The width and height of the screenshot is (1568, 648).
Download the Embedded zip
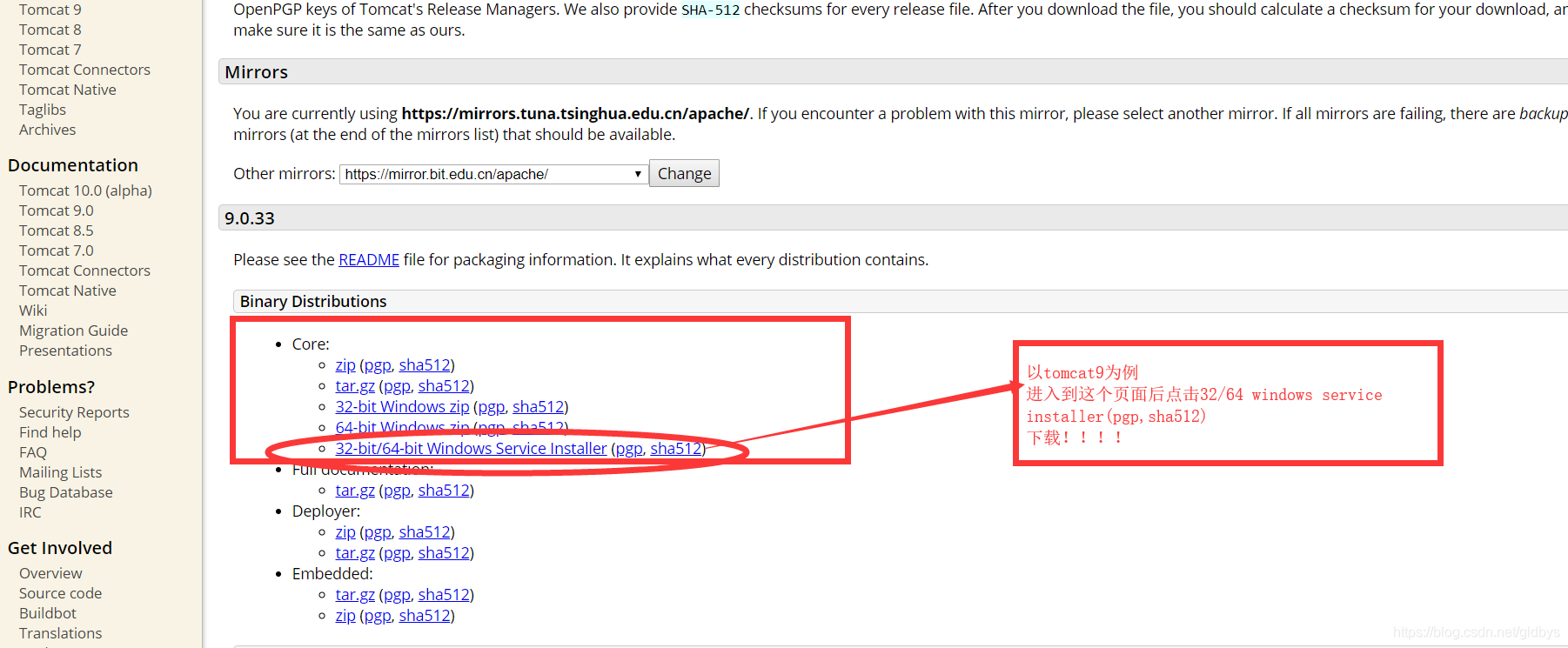(345, 616)
